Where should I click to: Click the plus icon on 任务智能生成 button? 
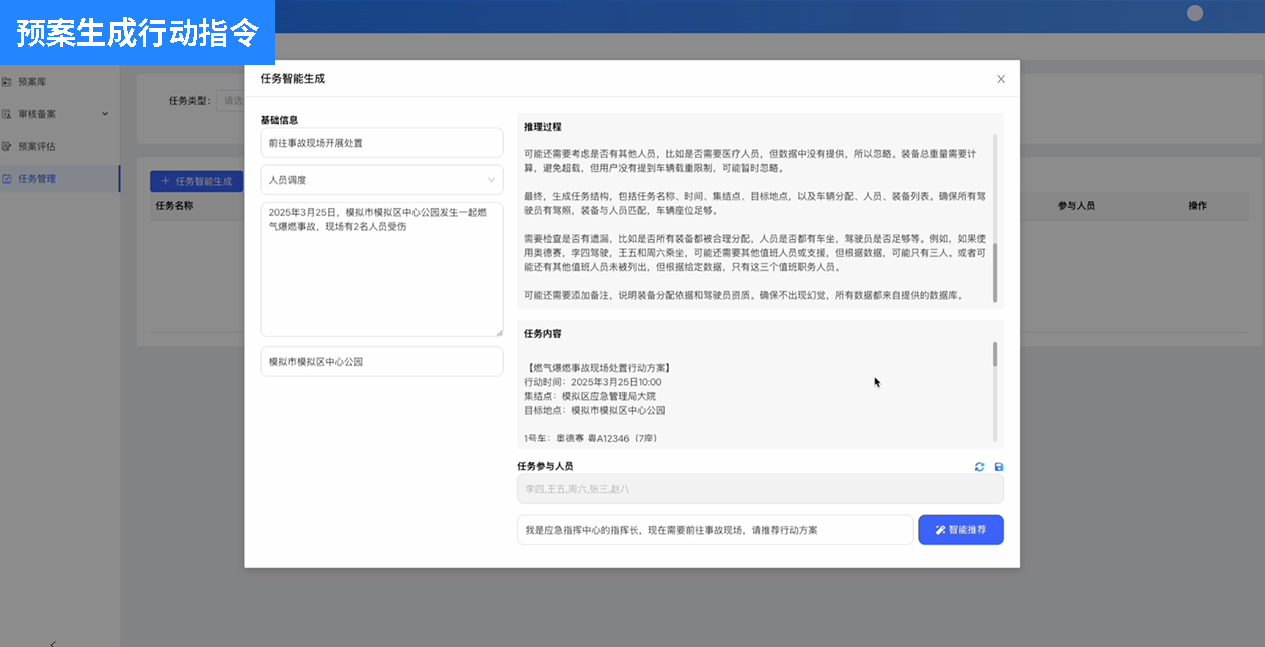(x=165, y=181)
